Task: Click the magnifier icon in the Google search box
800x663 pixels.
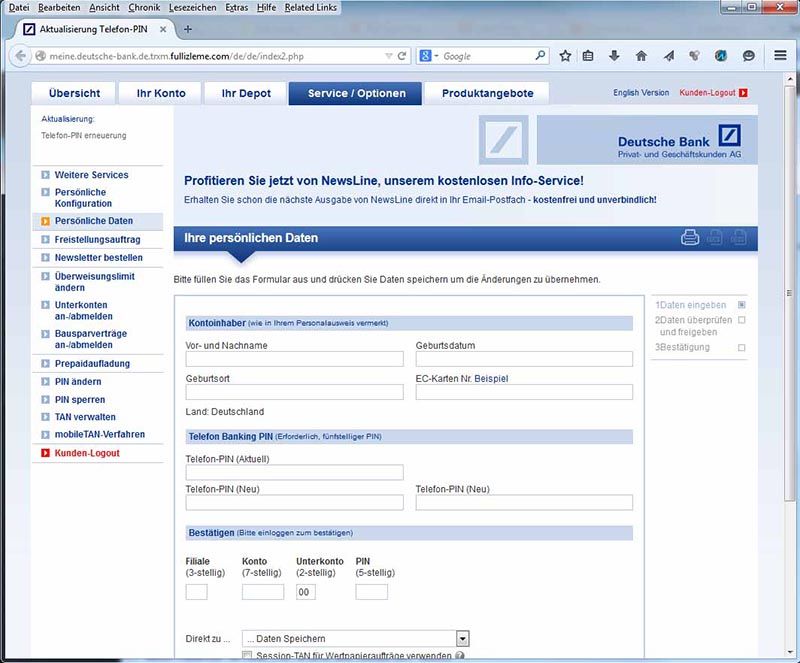Action: tap(540, 56)
